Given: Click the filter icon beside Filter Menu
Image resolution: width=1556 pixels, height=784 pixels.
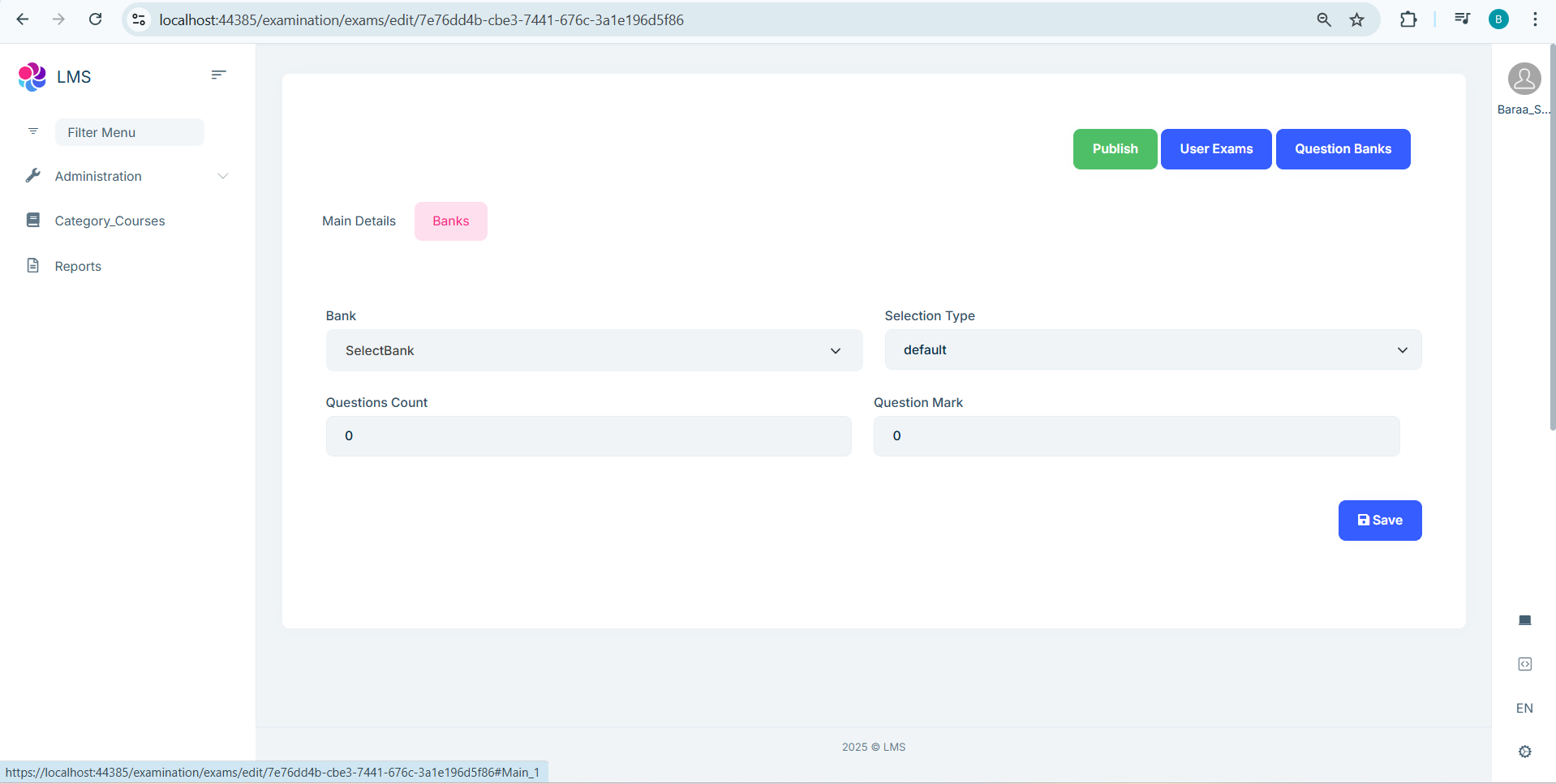Looking at the screenshot, I should [x=33, y=131].
